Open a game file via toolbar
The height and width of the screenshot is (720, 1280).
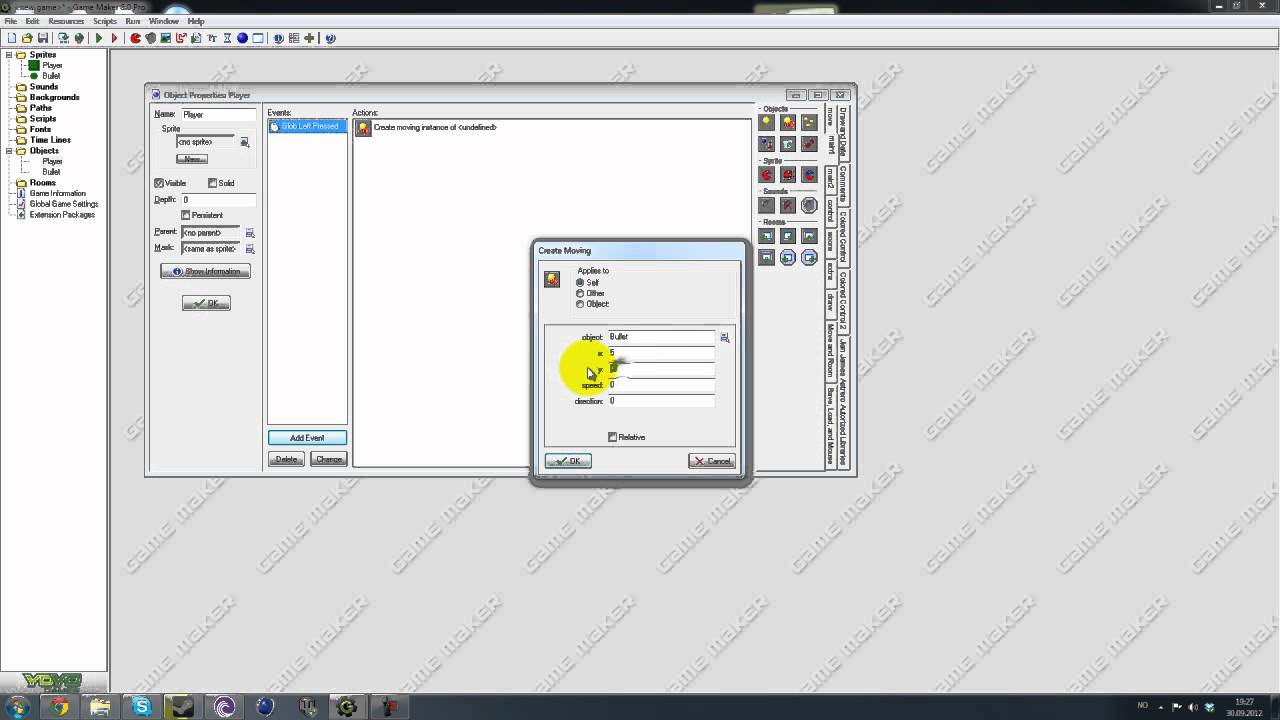point(27,38)
